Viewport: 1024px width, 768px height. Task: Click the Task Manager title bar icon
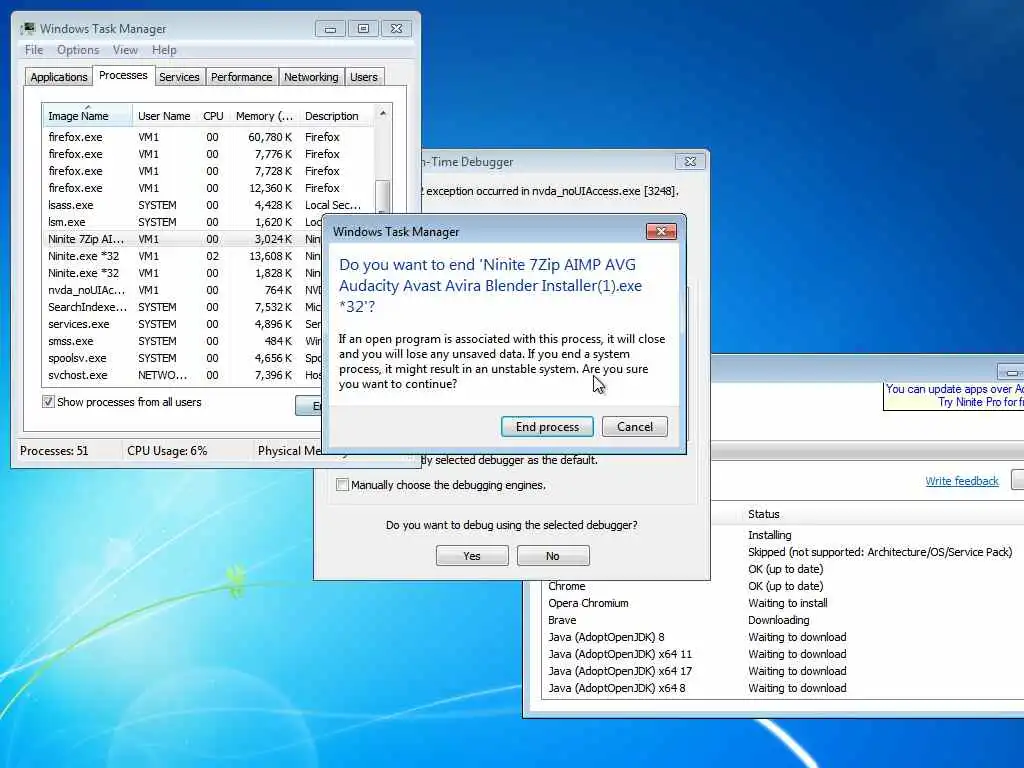pyautogui.click(x=28, y=28)
